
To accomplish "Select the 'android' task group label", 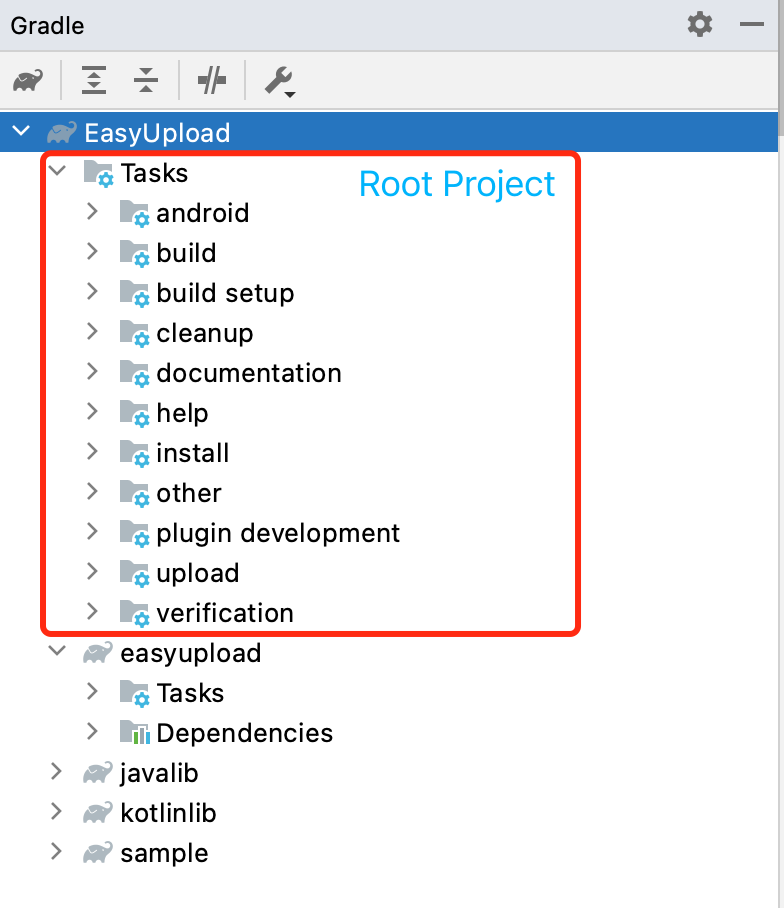I will point(203,213).
